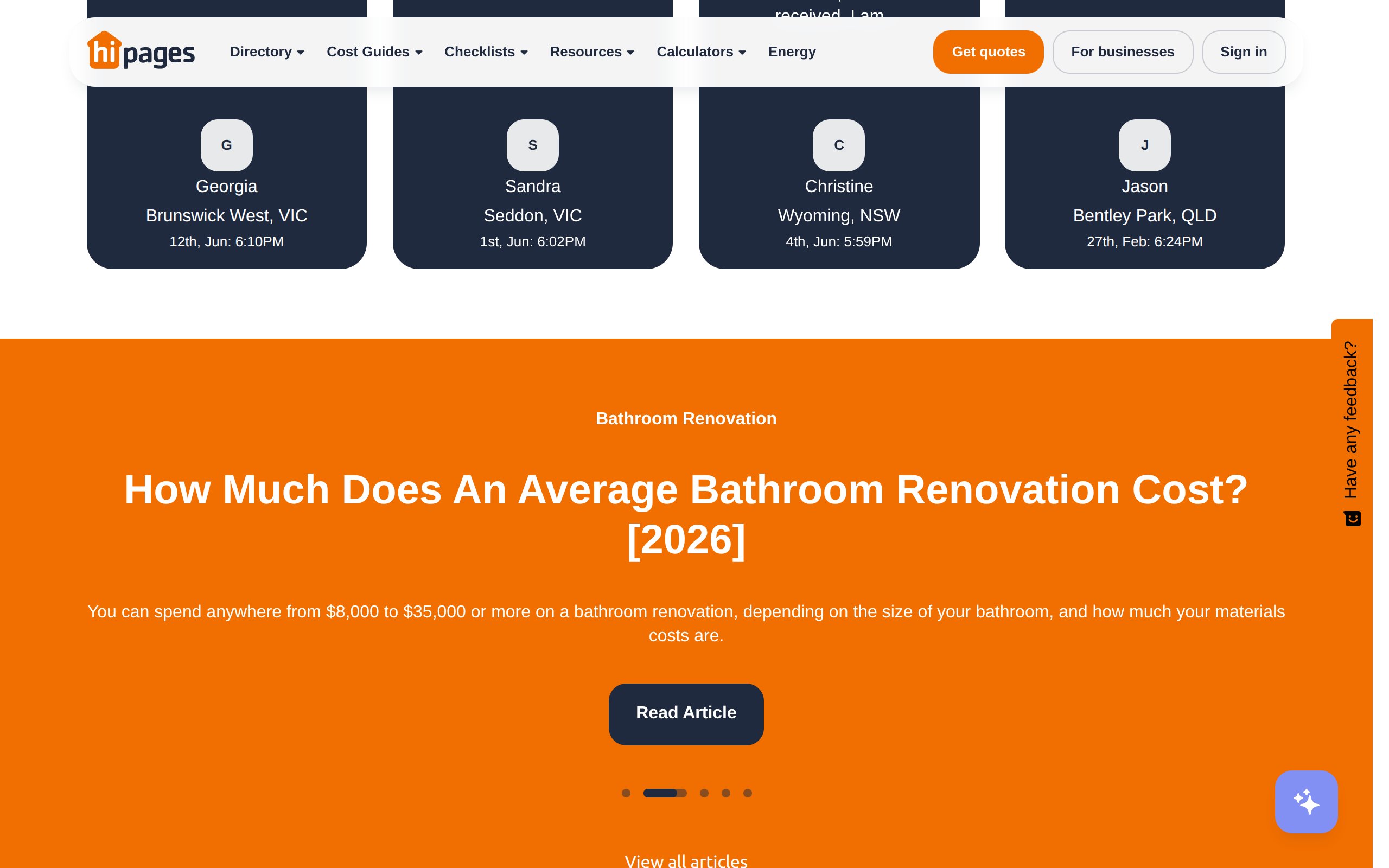
Task: Click the Seddon, VIC location text
Action: click(533, 215)
